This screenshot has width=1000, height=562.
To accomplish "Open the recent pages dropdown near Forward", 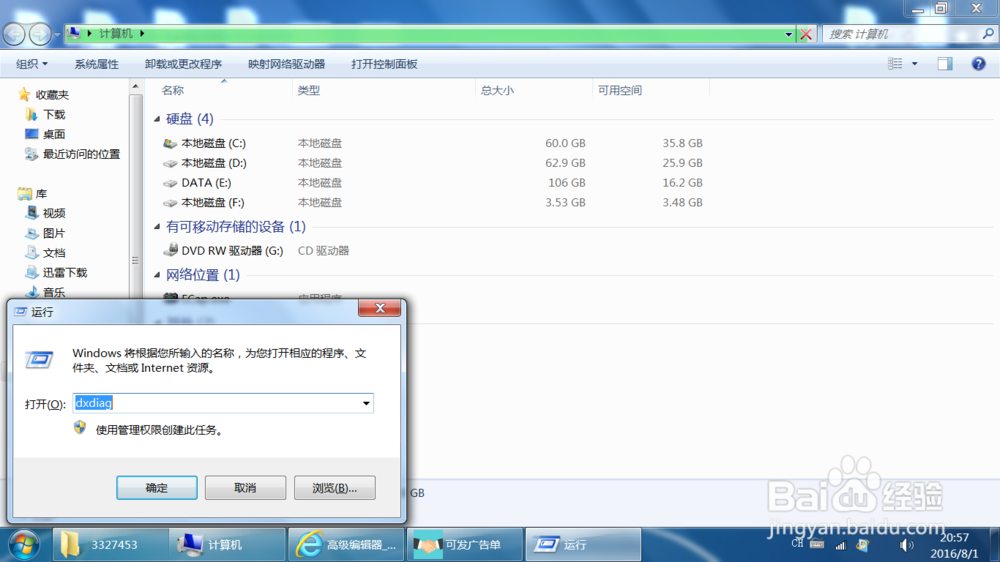I will click(57, 34).
